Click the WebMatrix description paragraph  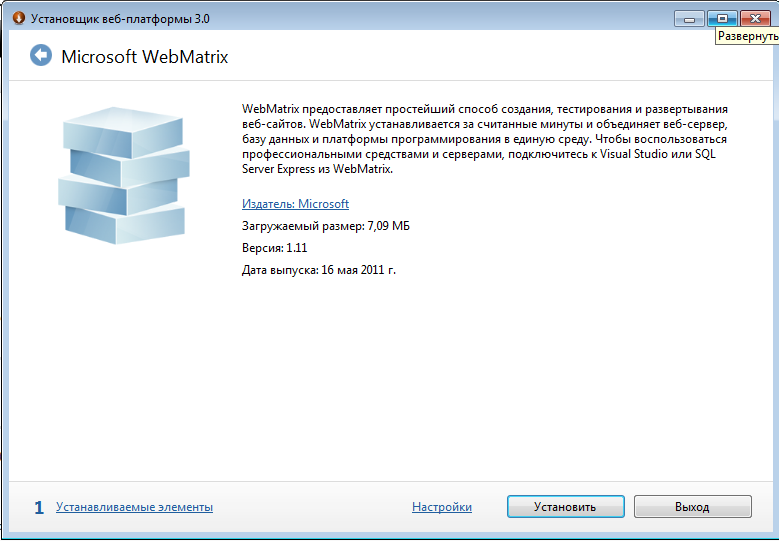(484, 139)
